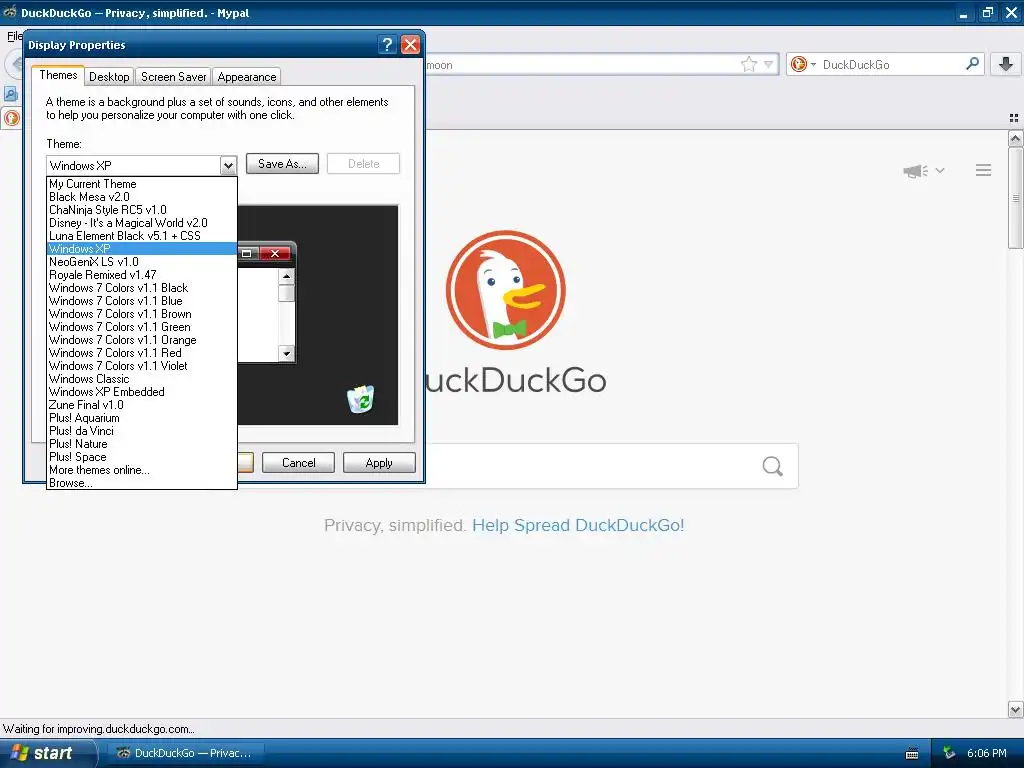Click the Cancel button
This screenshot has width=1024, height=768.
click(x=298, y=462)
